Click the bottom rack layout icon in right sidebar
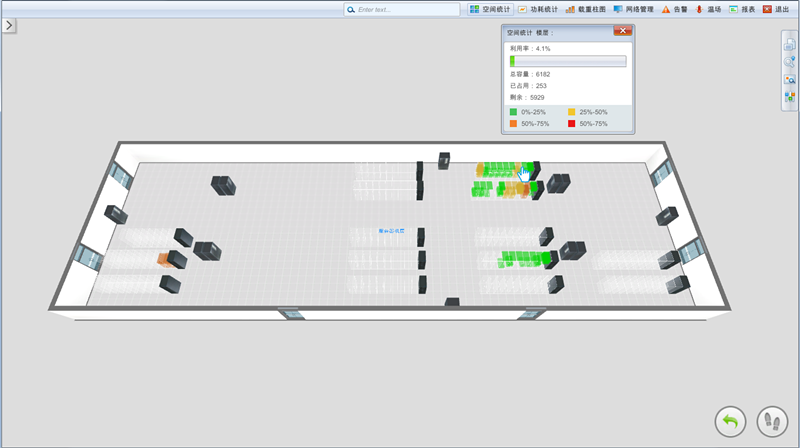This screenshot has height=448, width=800. pyautogui.click(x=789, y=97)
